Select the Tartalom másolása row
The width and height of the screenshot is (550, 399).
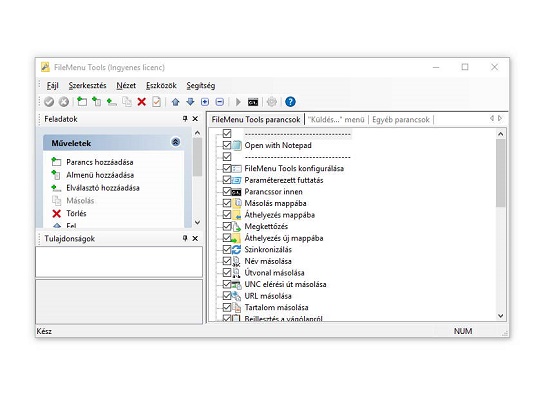(276, 307)
